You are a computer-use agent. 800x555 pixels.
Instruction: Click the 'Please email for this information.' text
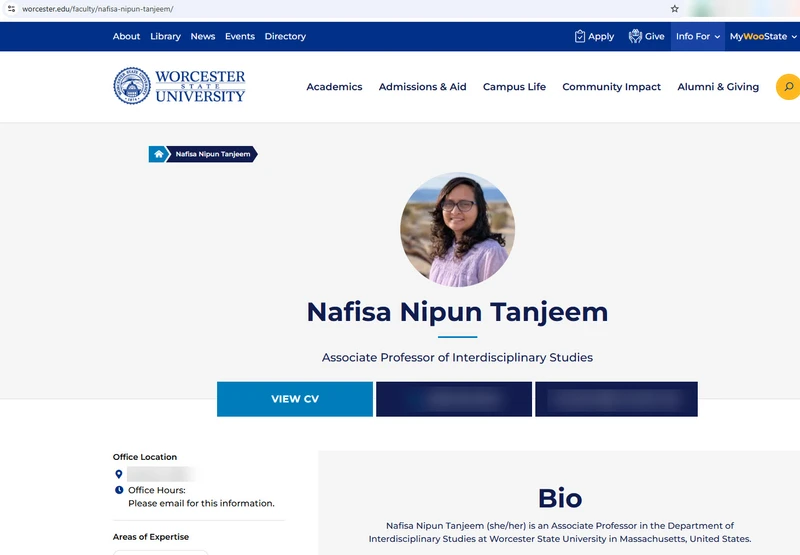[201, 503]
